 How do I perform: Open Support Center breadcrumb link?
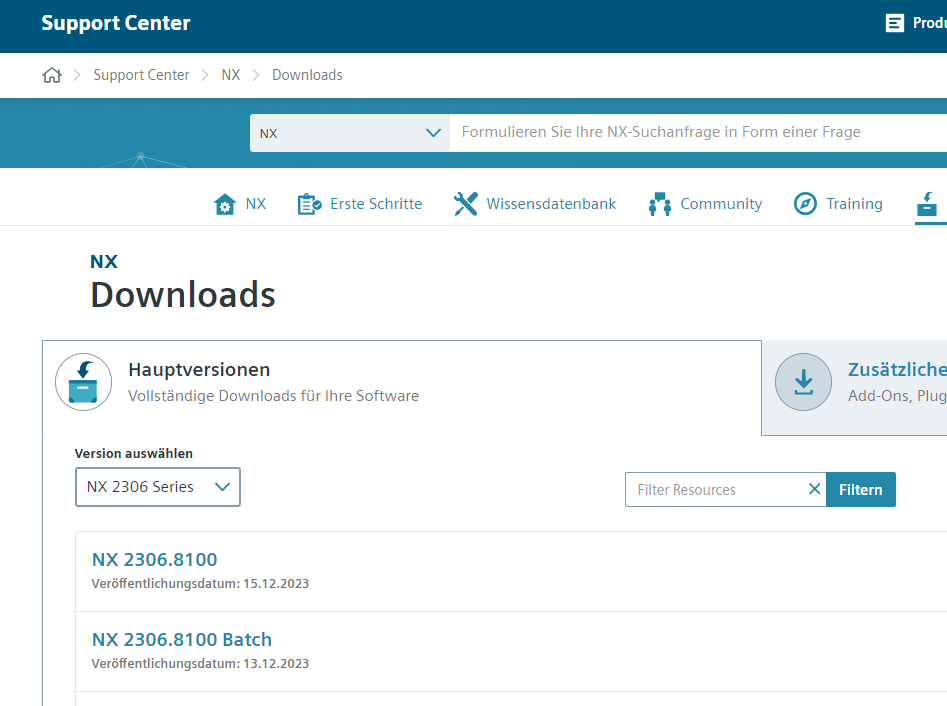tap(141, 75)
